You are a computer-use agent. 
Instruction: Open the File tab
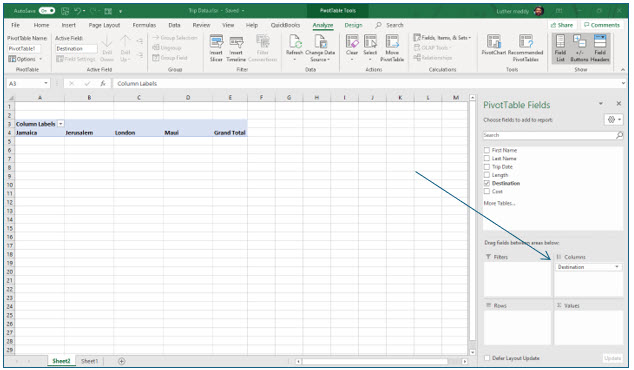coord(15,25)
